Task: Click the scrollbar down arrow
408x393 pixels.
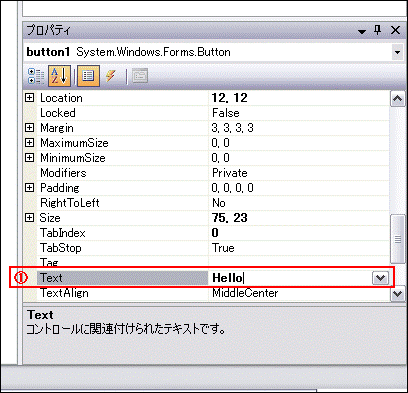Action: pyautogui.click(x=397, y=294)
